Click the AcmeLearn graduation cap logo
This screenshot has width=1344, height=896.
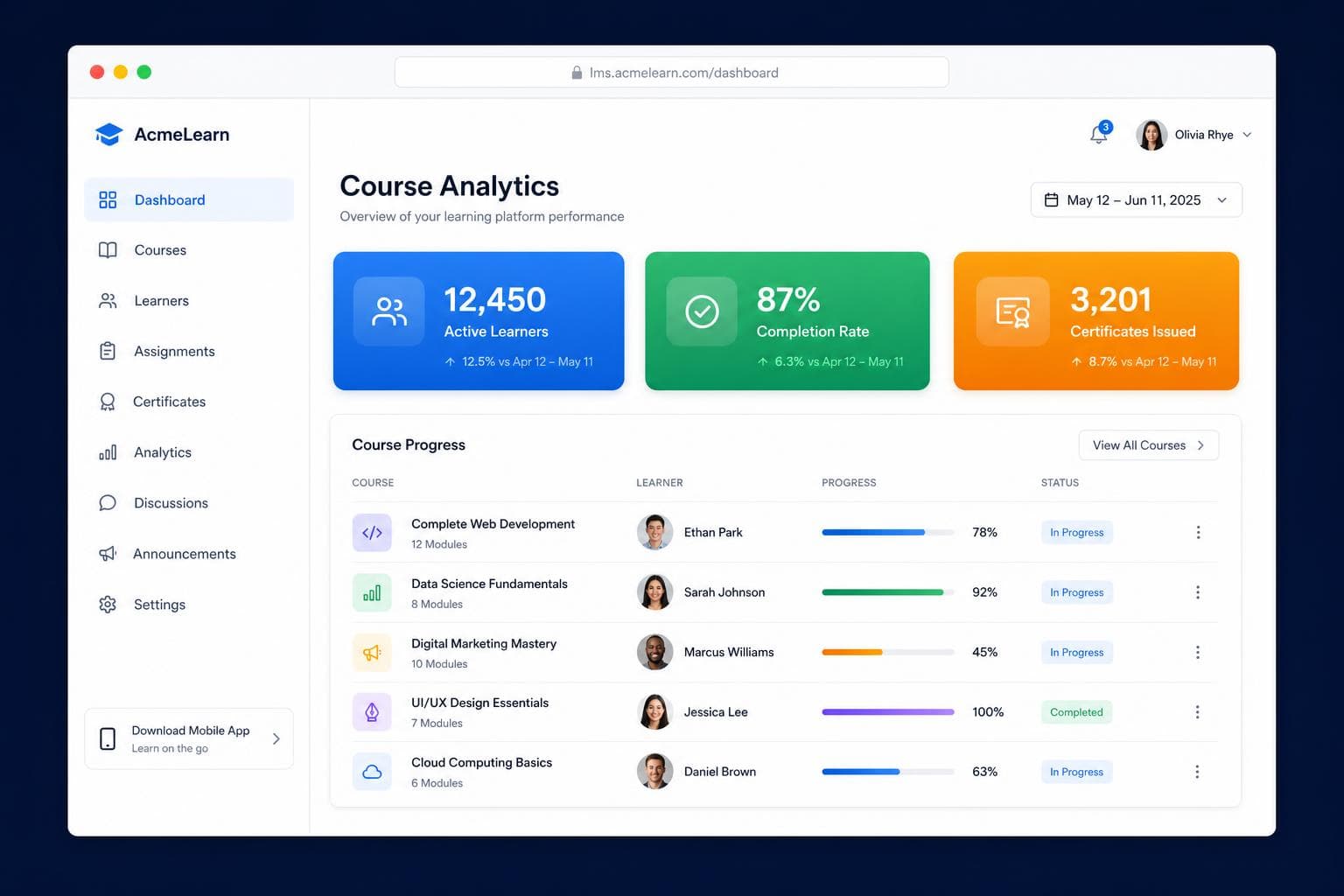pos(108,134)
